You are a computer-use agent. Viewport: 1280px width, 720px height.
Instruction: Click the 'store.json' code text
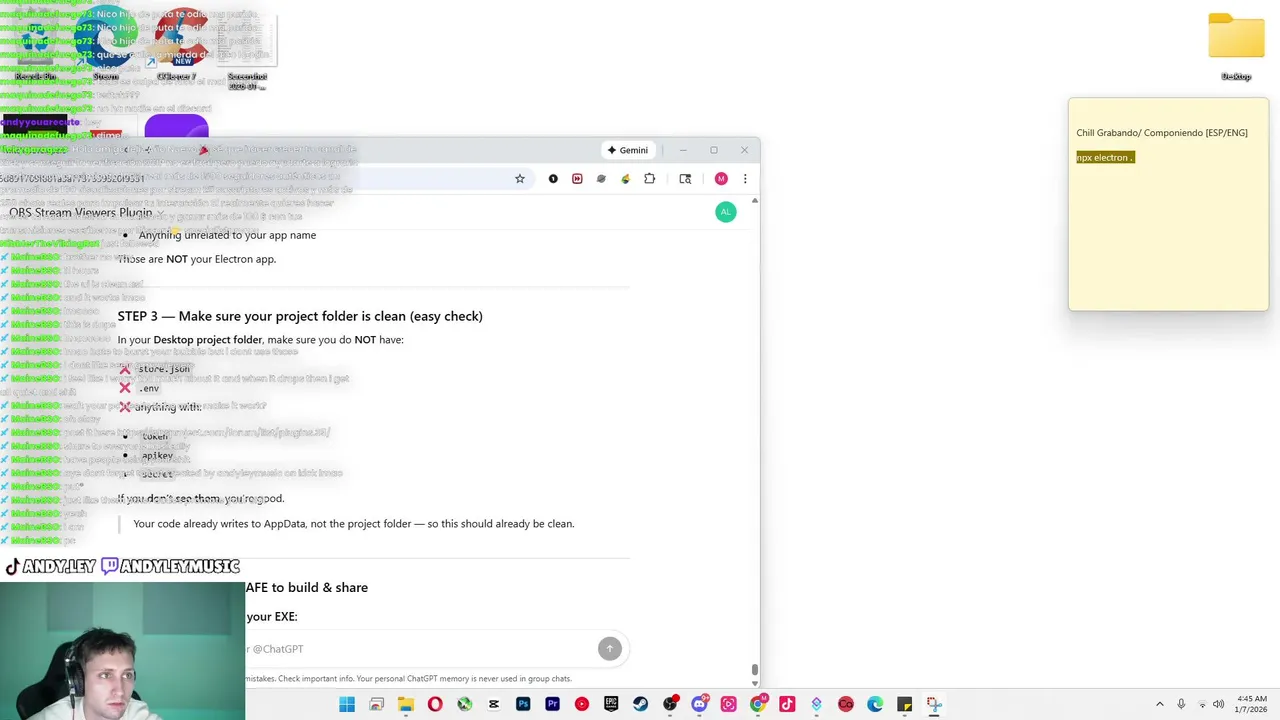click(x=164, y=369)
